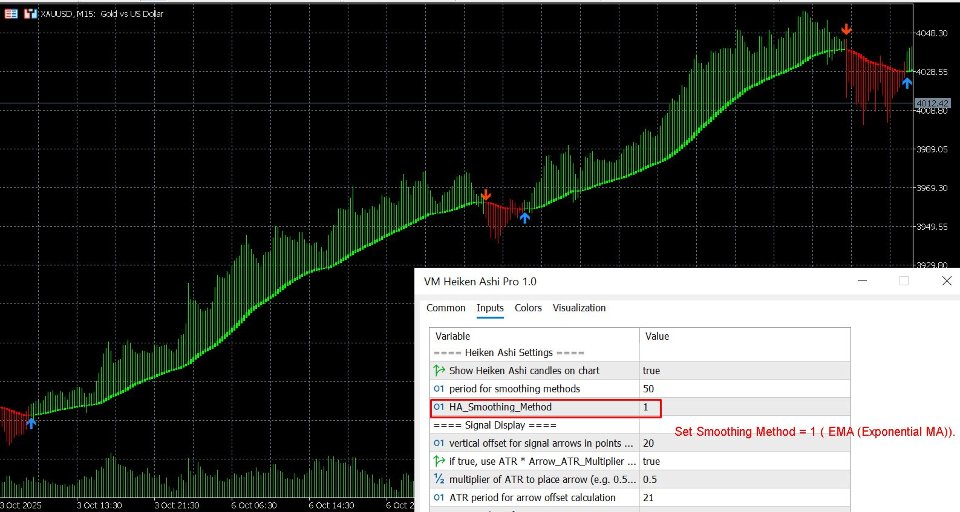Click price level 3989.05 on the scale
Viewport: 960px width, 512px height.
931,149
